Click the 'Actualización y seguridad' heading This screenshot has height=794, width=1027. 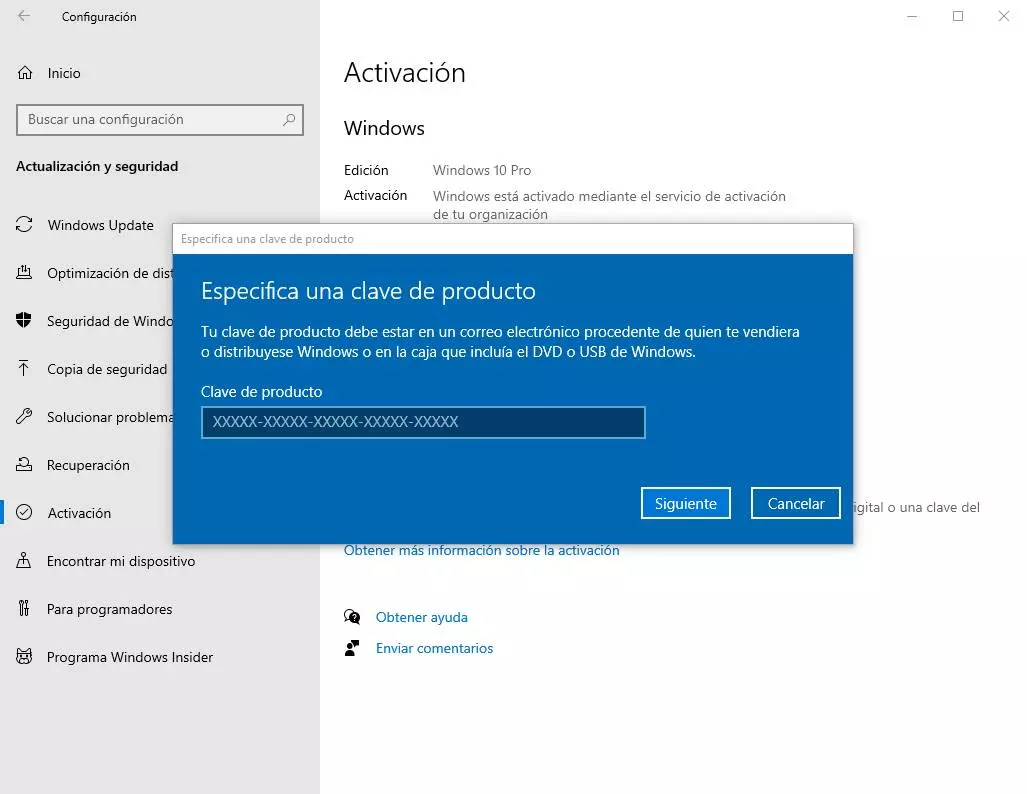tap(97, 166)
